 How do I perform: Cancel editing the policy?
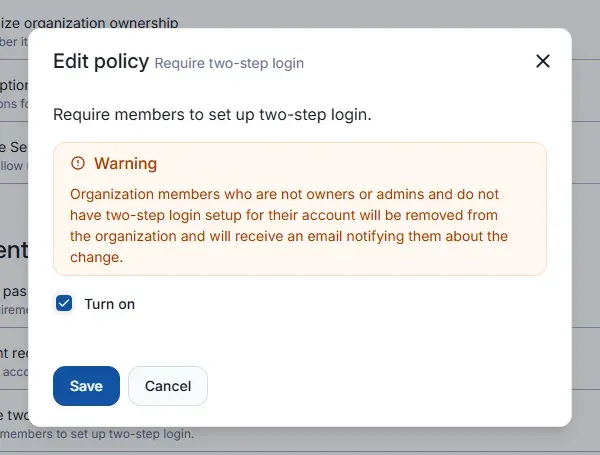point(168,386)
